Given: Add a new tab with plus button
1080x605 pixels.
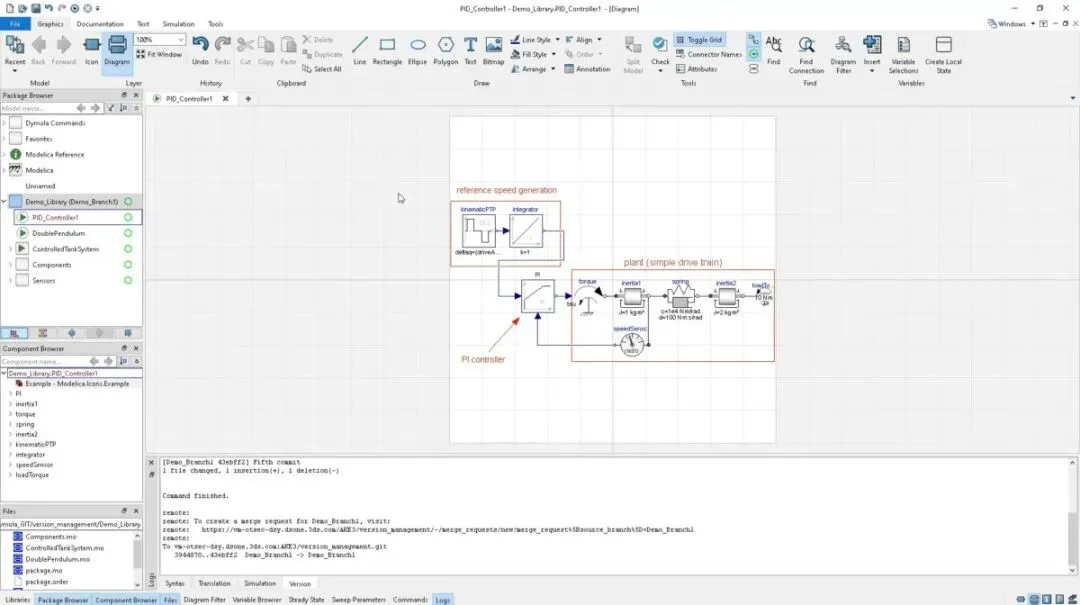Looking at the screenshot, I should pos(248,99).
